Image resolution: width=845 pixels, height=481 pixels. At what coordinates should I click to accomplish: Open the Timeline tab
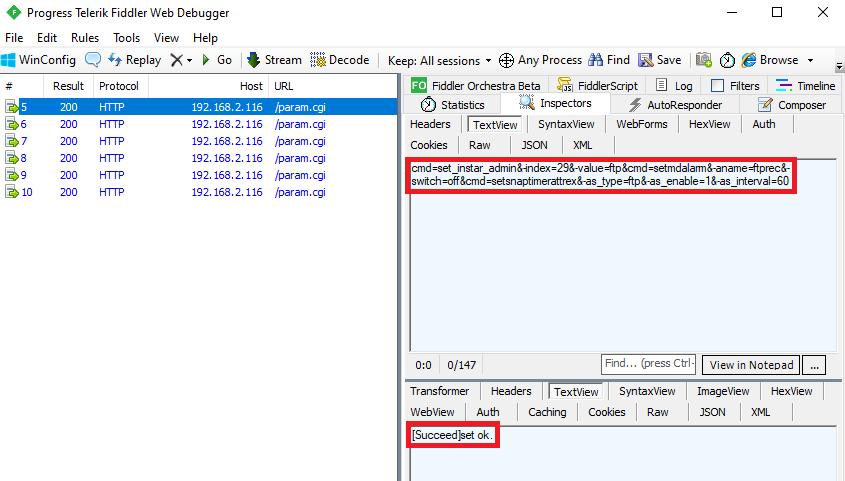click(x=806, y=86)
